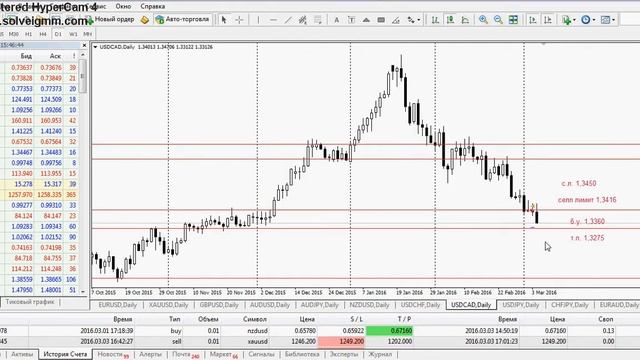The height and width of the screenshot is (360, 640).
Task: Select Market Watch row with bid 1257.970
Action: pyautogui.click(x=40, y=195)
